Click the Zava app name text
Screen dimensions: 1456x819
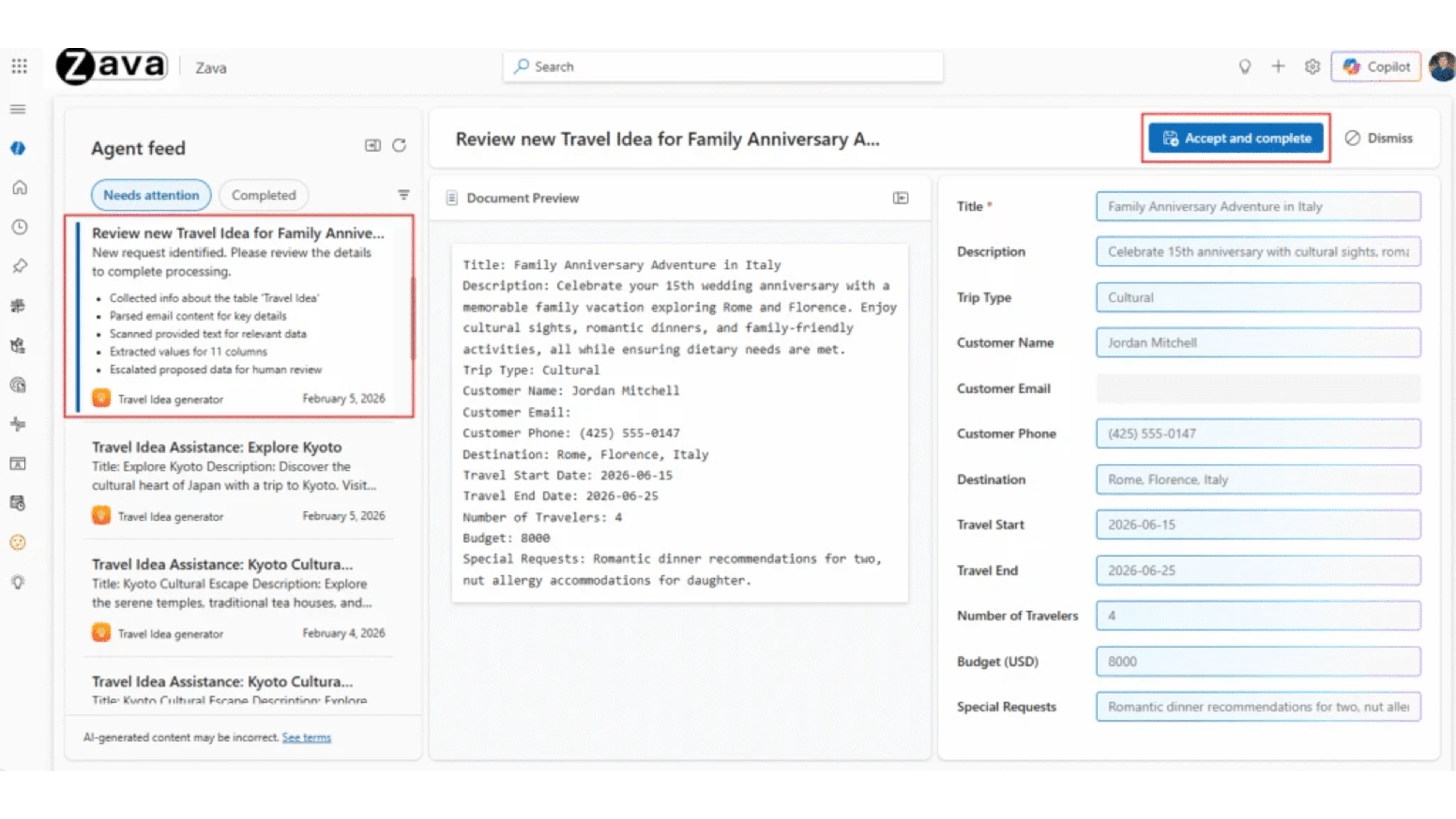pos(211,68)
